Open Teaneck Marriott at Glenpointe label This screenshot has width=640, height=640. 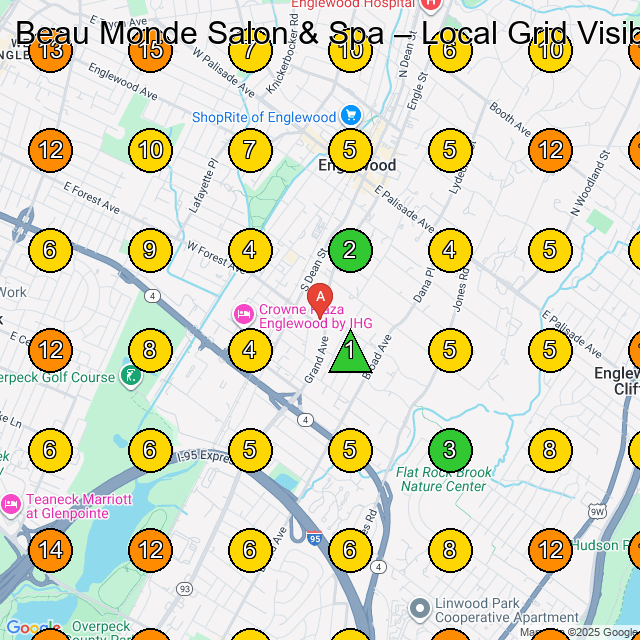point(79,506)
